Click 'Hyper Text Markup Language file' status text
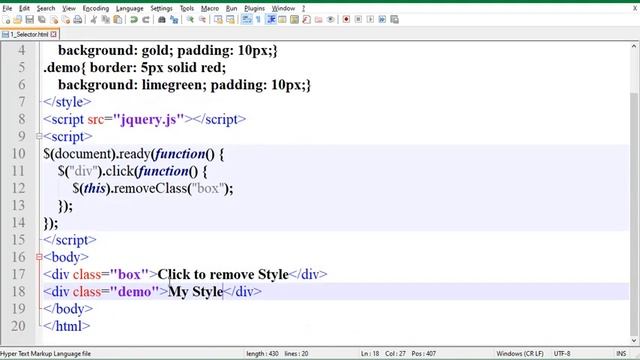This screenshot has height=360, width=640. point(45,353)
